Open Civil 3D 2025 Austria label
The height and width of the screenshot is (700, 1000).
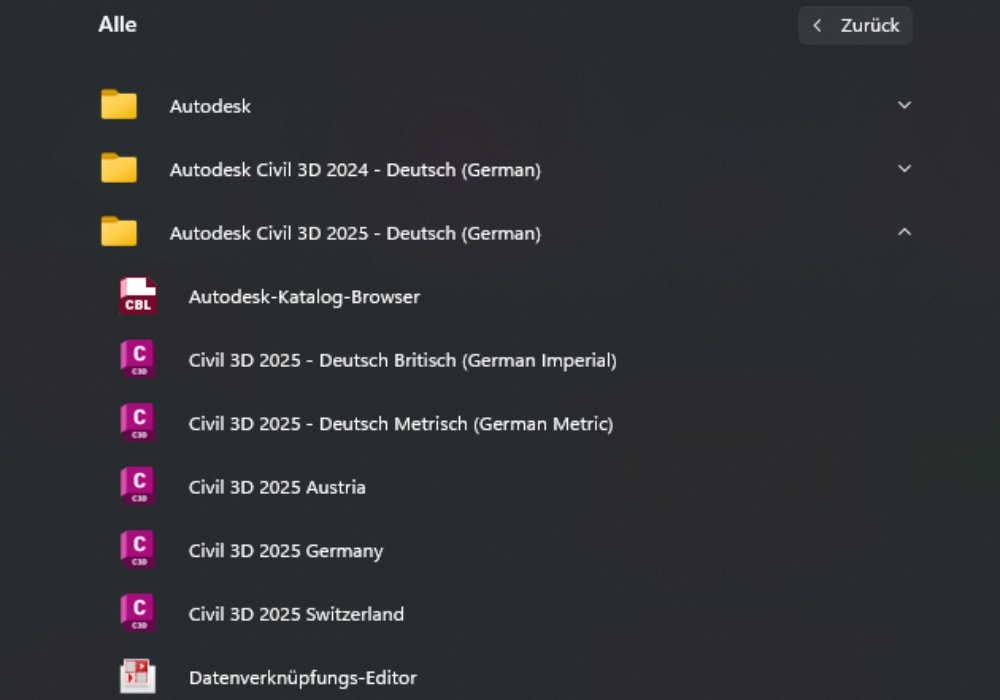coord(277,487)
